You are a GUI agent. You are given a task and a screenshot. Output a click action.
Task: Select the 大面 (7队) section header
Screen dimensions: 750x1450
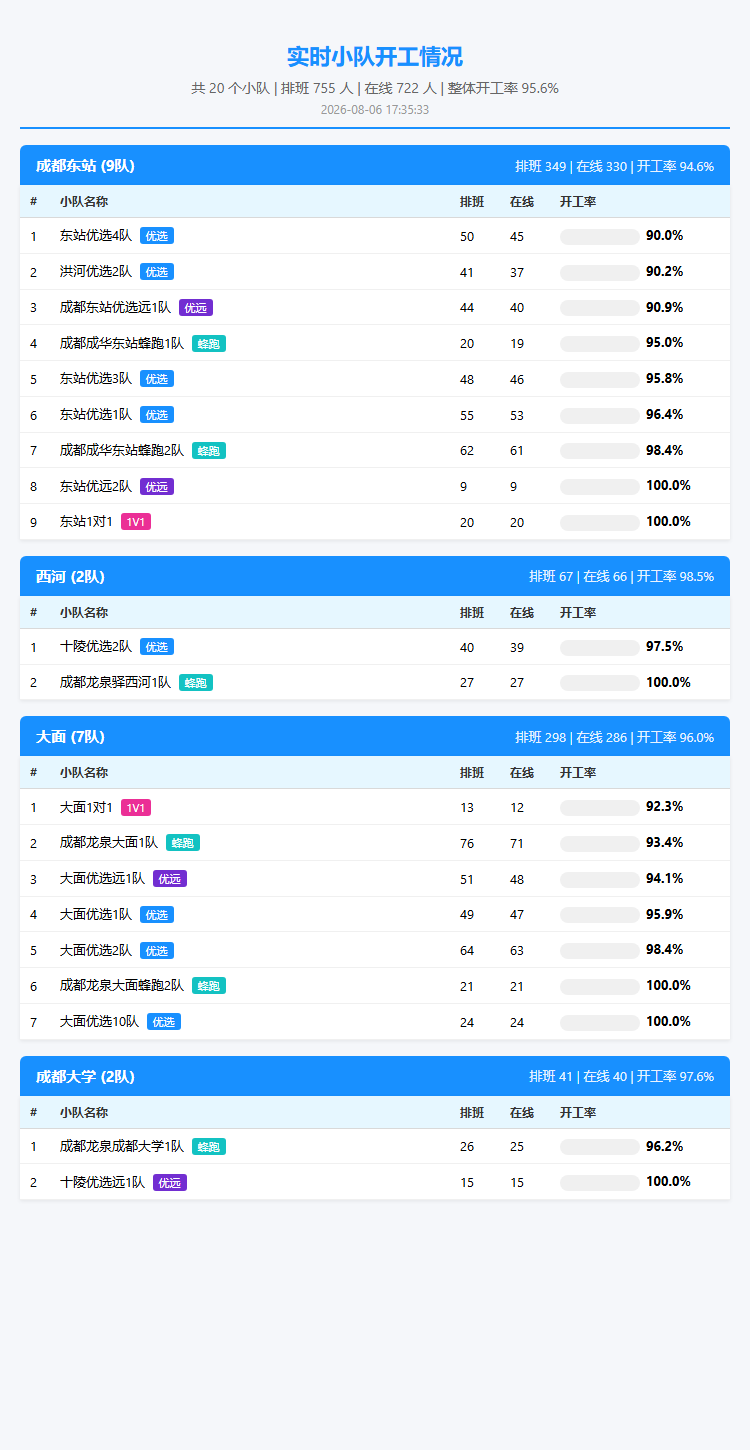(375, 737)
